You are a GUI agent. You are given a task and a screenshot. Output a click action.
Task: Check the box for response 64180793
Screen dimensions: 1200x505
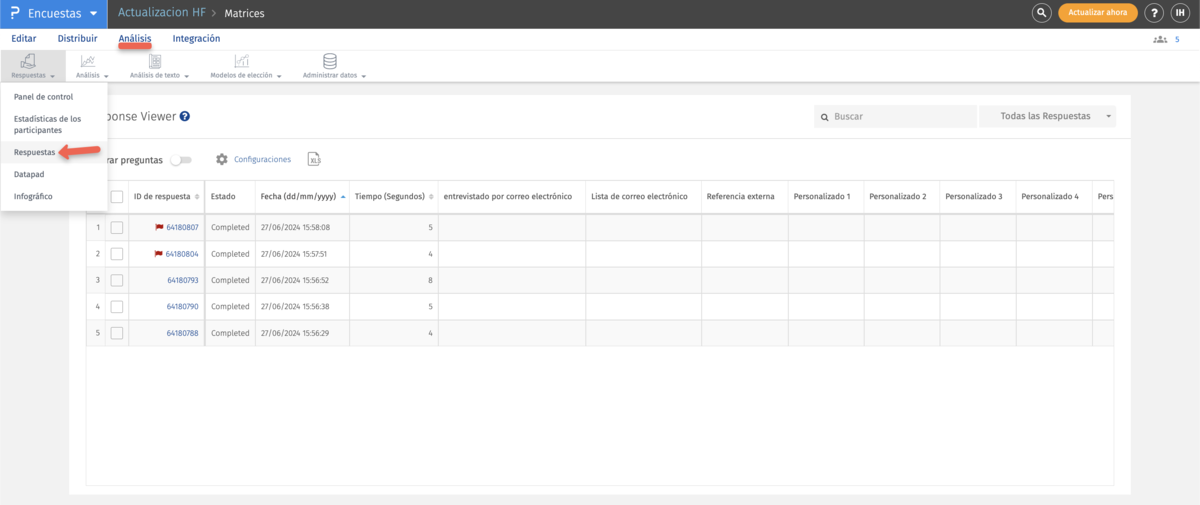117,280
